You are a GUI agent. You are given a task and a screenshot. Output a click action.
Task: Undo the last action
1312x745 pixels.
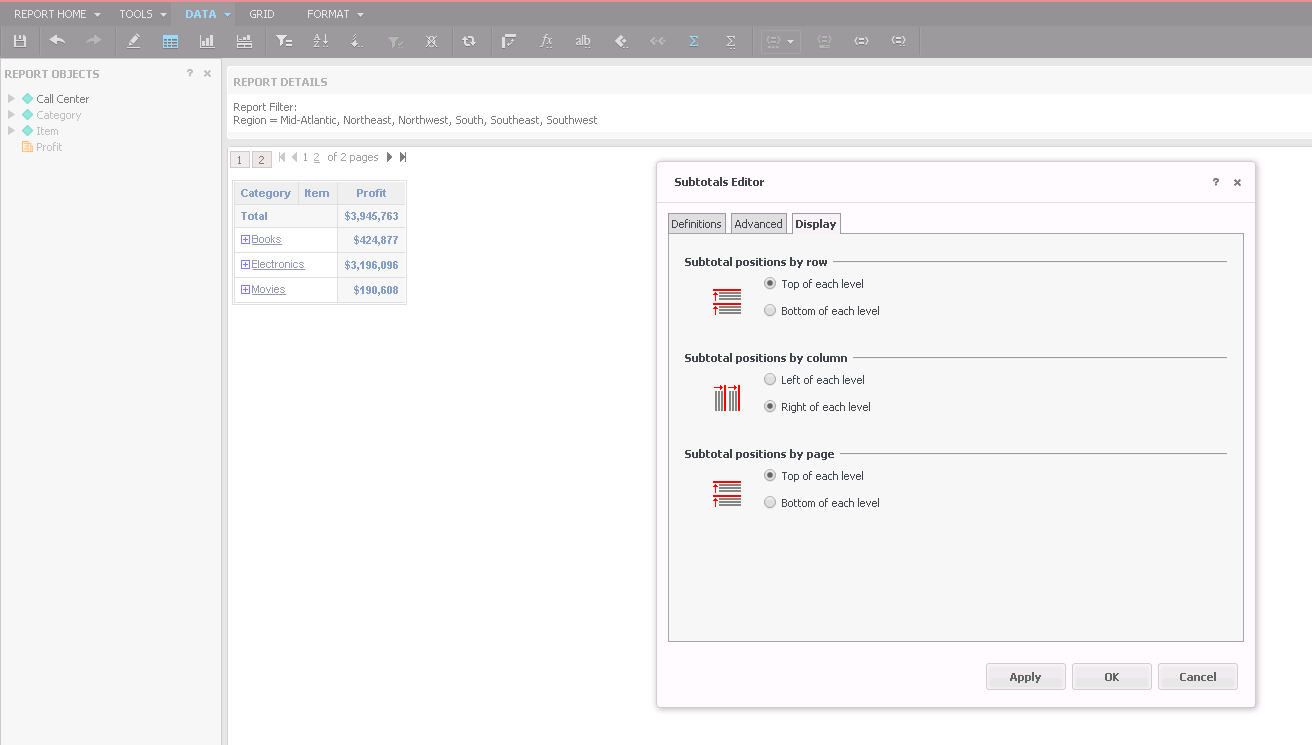[x=57, y=41]
